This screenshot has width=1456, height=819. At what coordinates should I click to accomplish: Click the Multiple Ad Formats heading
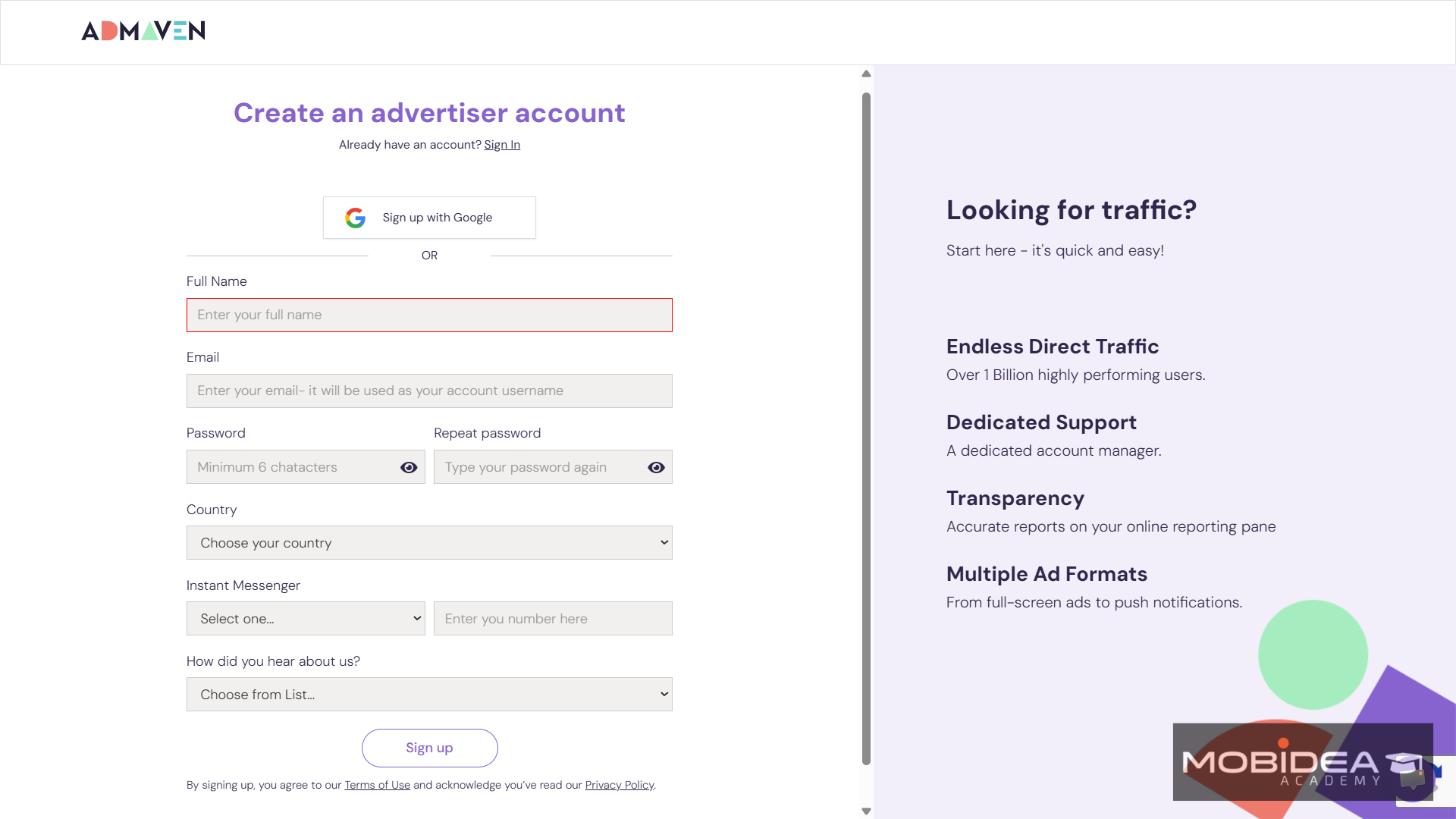point(1046,574)
